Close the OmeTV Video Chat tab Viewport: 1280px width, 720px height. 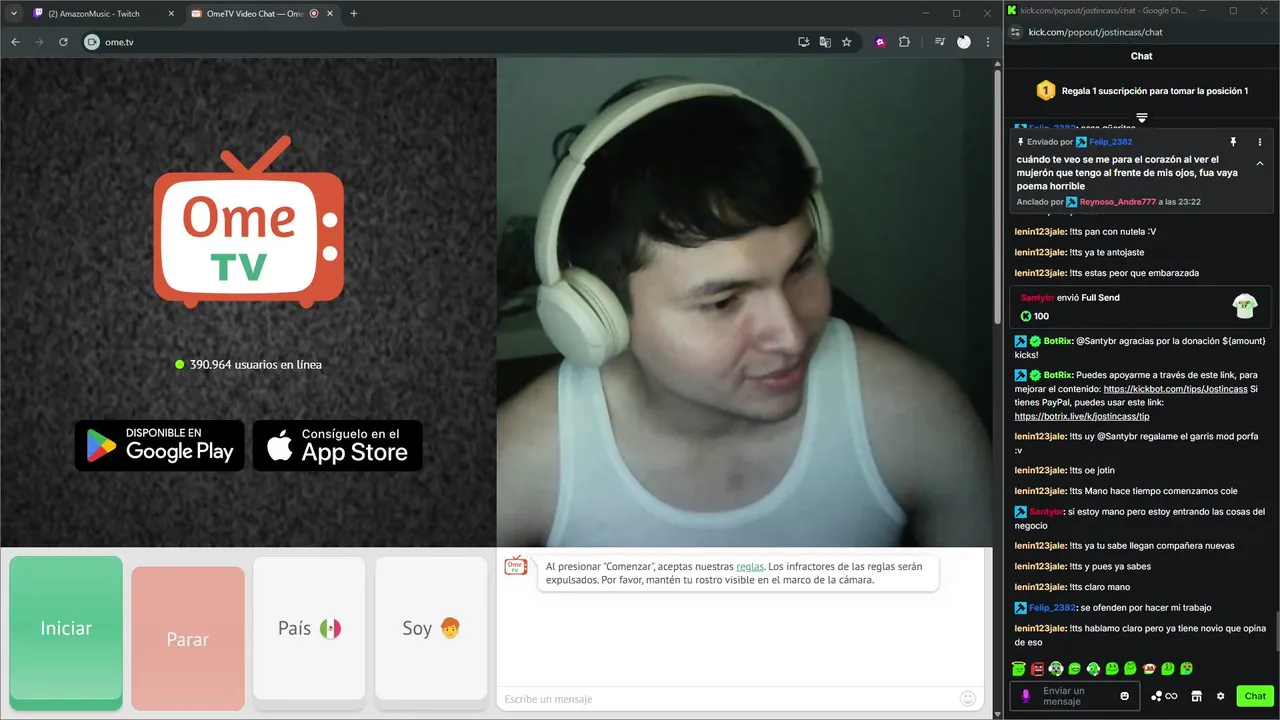(x=331, y=14)
